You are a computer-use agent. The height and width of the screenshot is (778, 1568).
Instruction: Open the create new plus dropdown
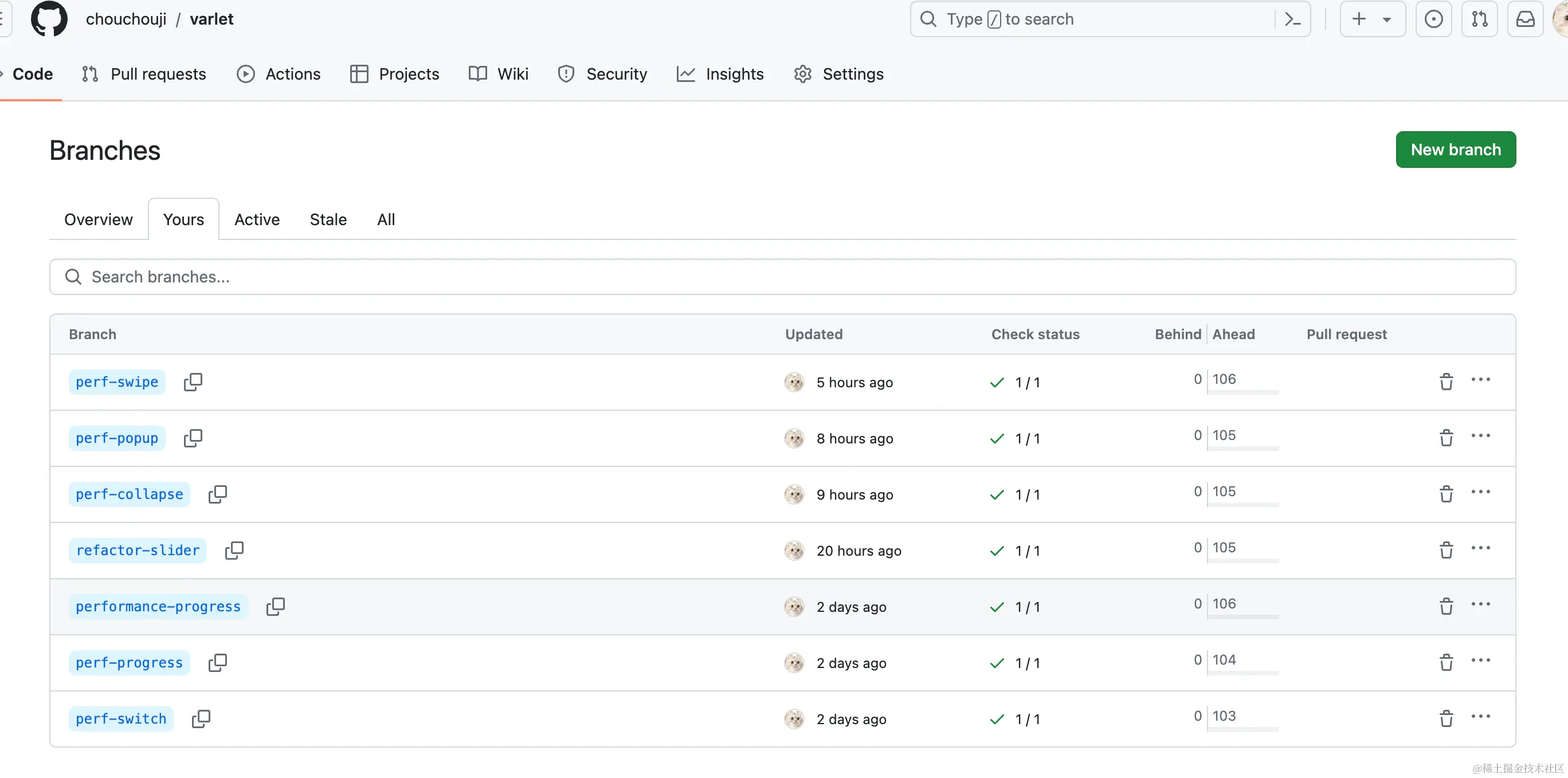point(1373,19)
